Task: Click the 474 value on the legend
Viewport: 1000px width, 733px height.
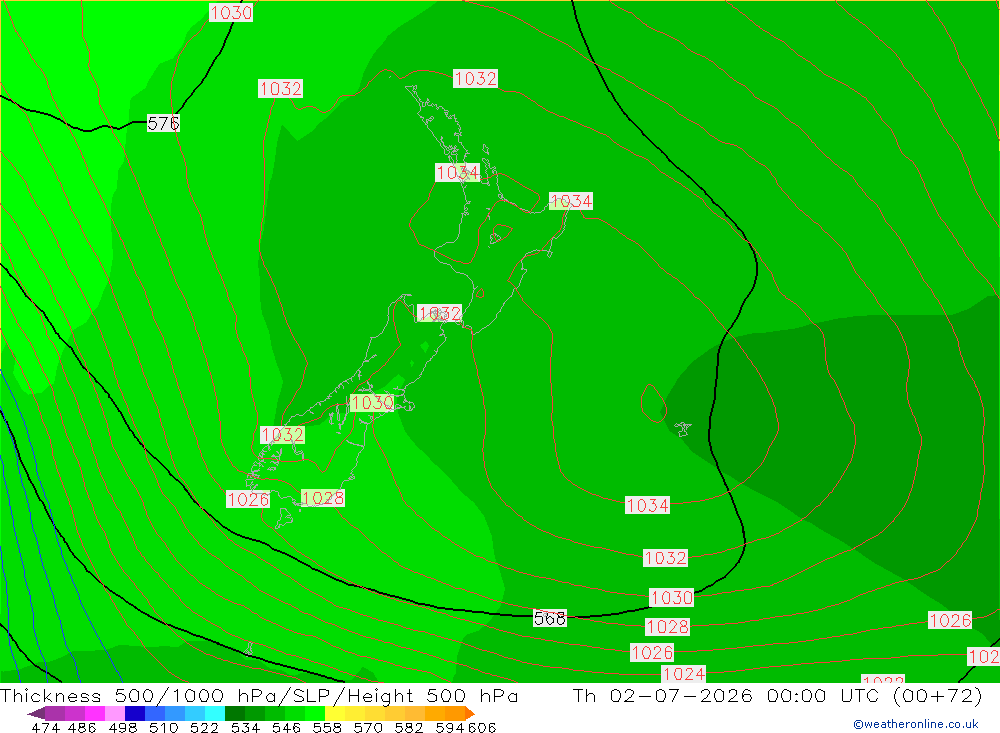Action: tap(45, 727)
